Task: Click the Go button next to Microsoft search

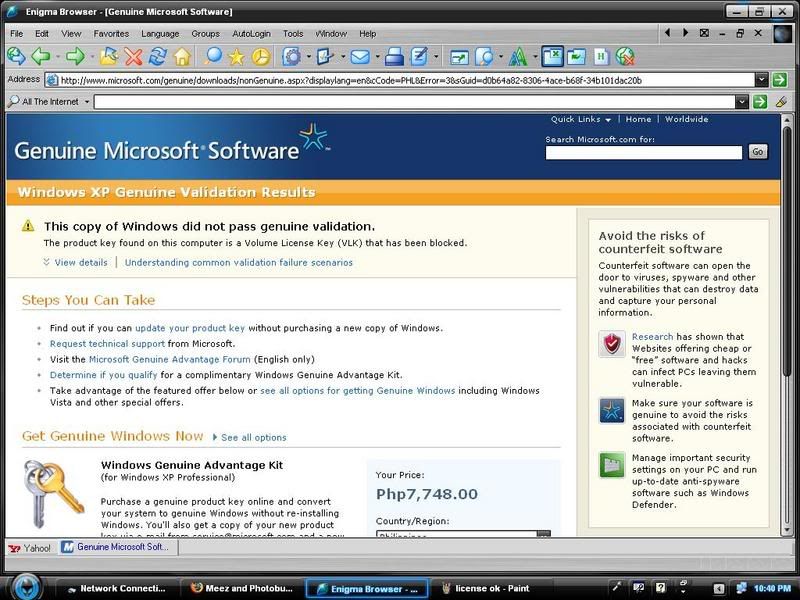Action: [x=758, y=152]
